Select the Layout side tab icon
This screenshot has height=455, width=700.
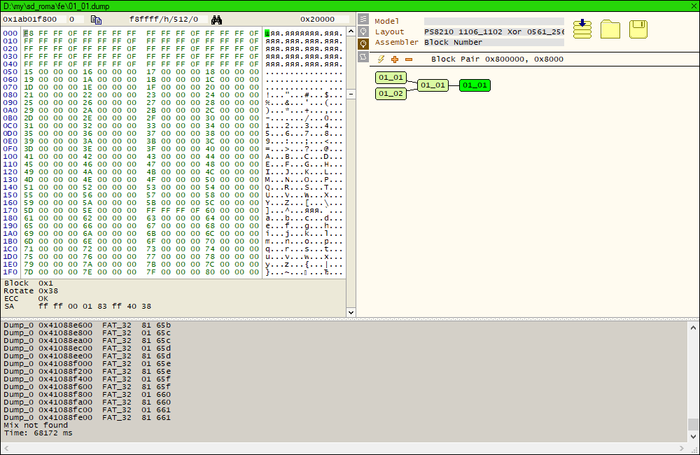click(364, 31)
